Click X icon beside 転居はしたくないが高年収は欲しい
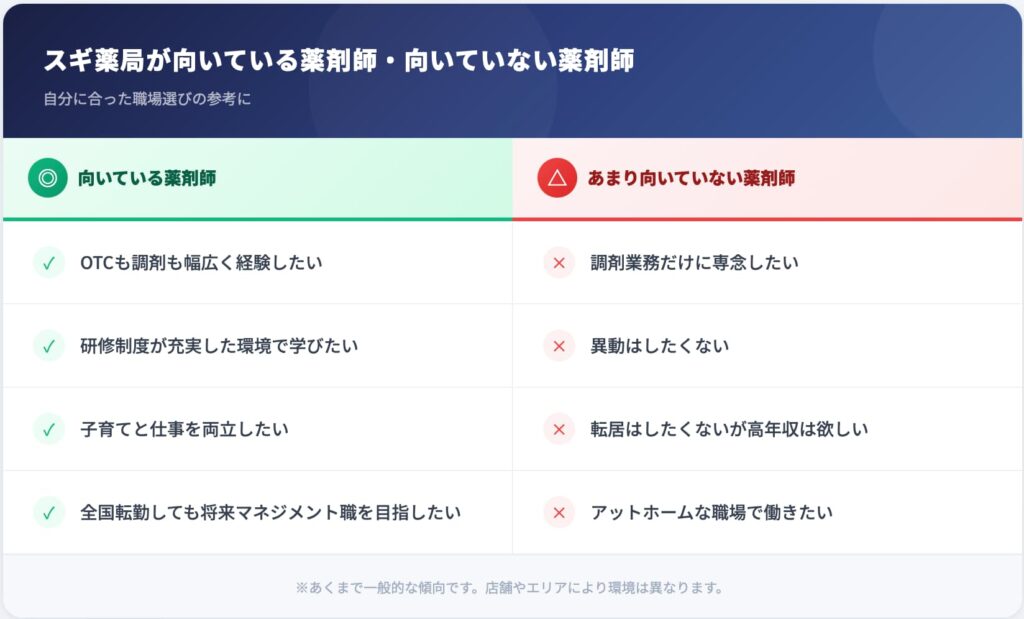 point(559,429)
